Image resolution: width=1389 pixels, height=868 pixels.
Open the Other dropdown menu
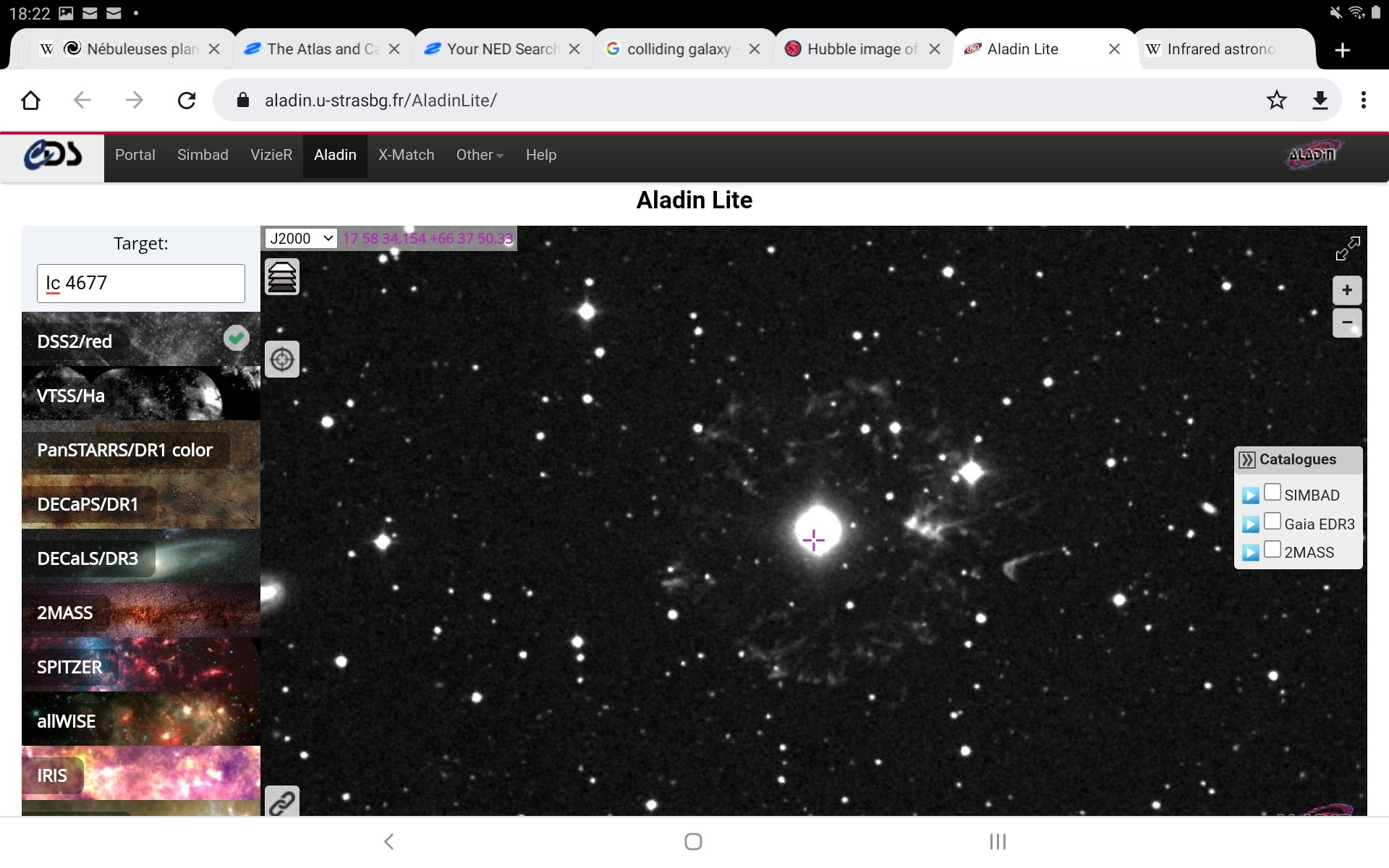pos(480,155)
